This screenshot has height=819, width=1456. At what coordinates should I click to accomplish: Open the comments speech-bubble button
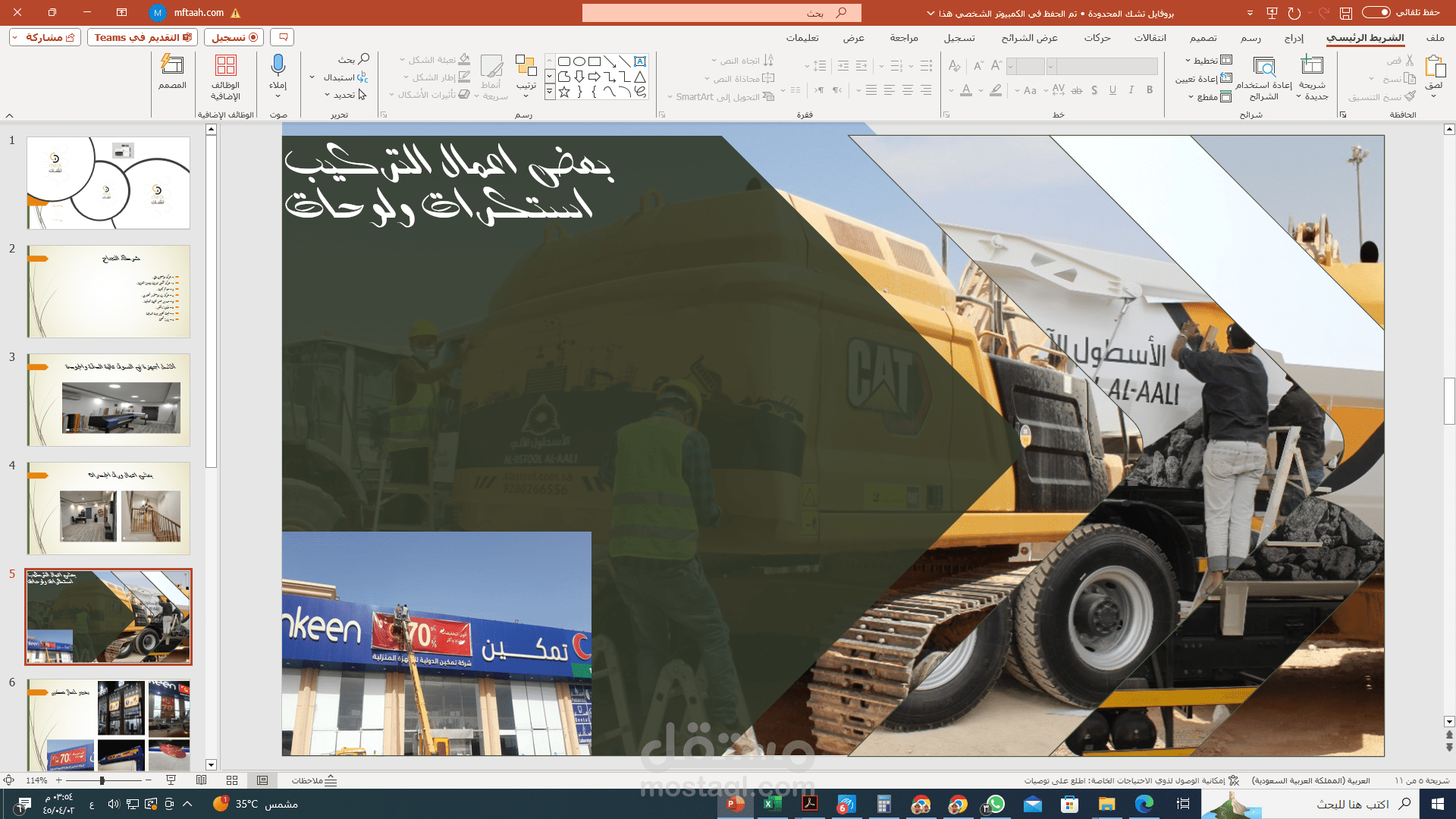[283, 37]
